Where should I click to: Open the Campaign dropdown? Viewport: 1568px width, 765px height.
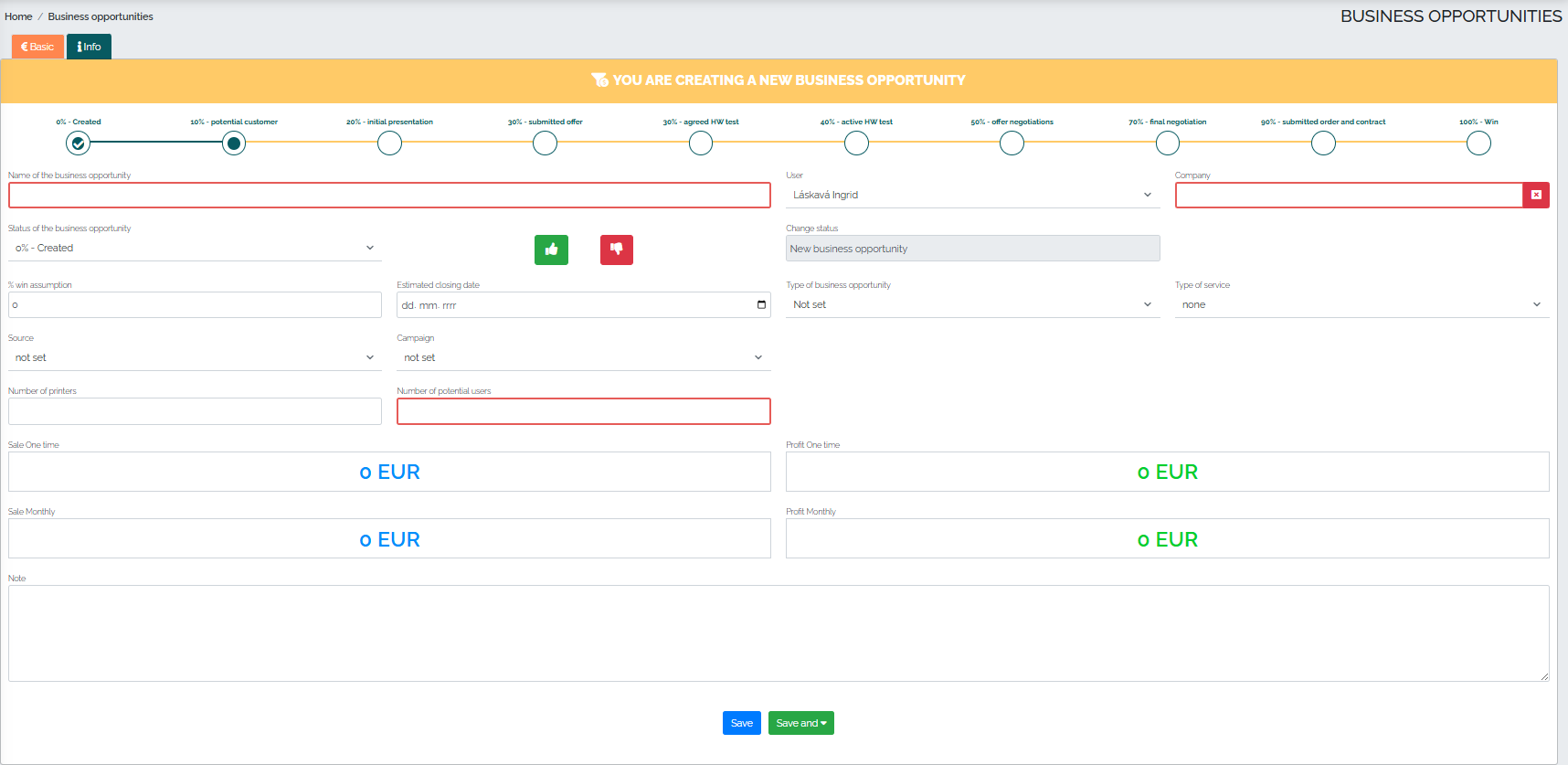[584, 357]
